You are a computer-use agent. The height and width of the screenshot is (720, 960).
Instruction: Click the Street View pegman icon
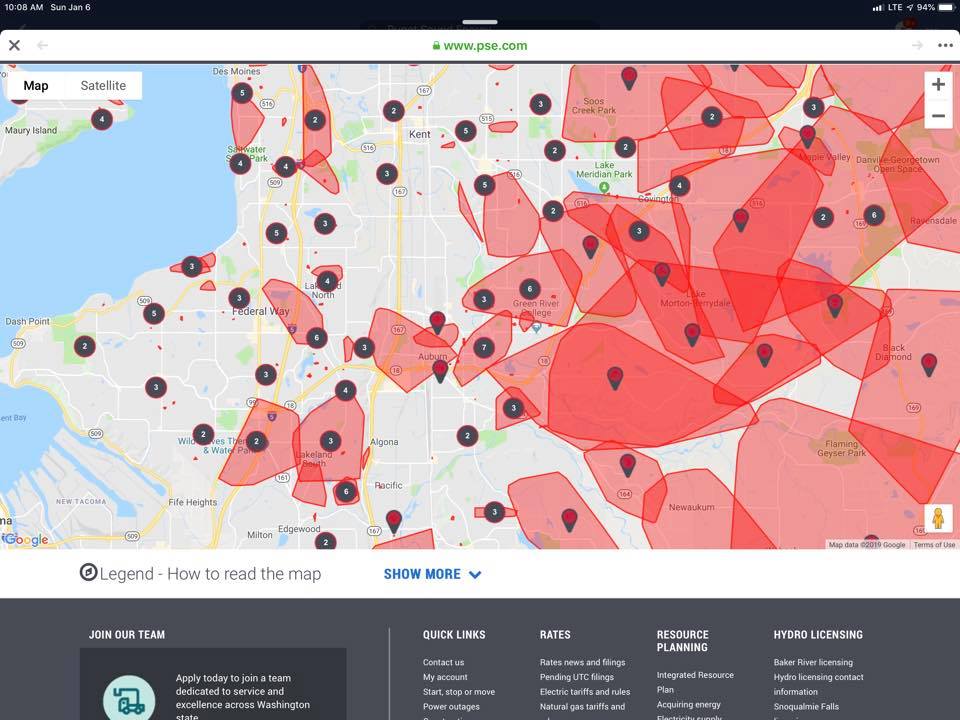pyautogui.click(x=938, y=519)
